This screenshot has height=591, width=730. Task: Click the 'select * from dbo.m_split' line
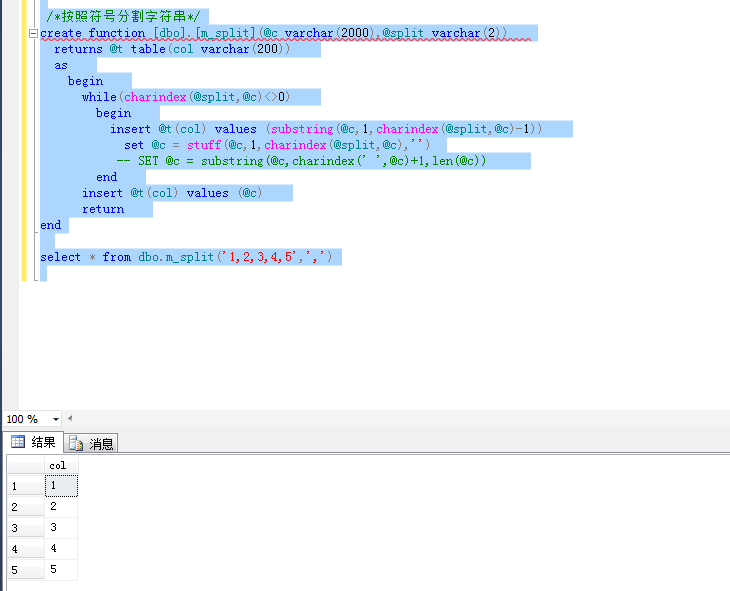(x=186, y=257)
